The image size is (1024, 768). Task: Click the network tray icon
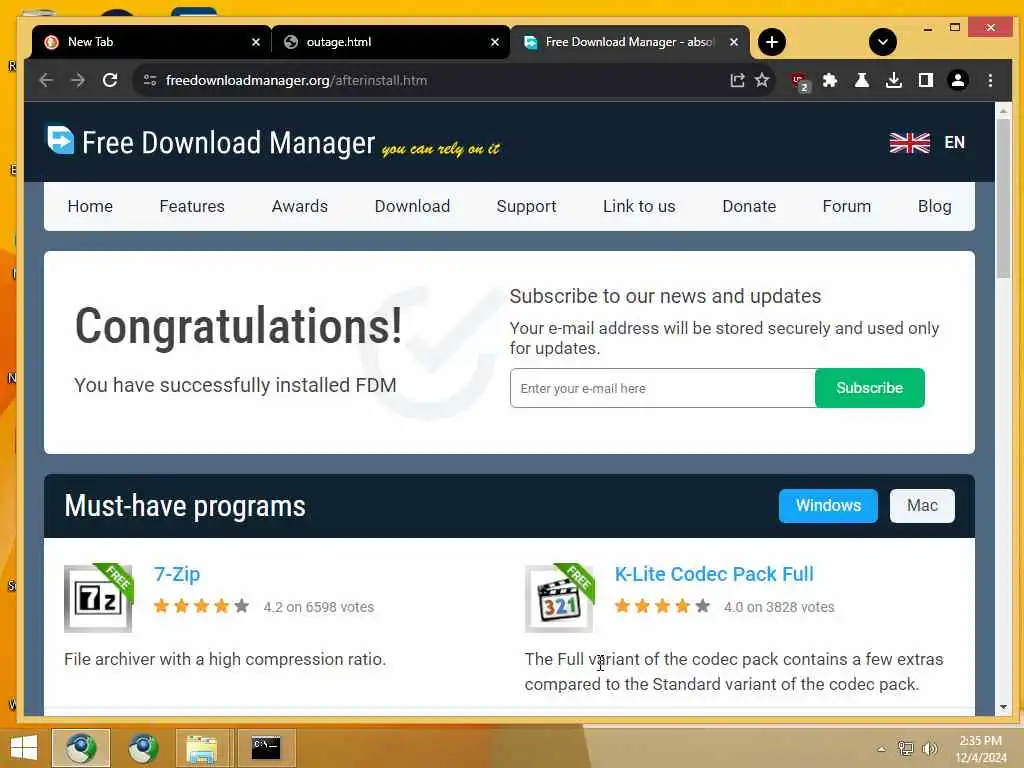tap(905, 748)
